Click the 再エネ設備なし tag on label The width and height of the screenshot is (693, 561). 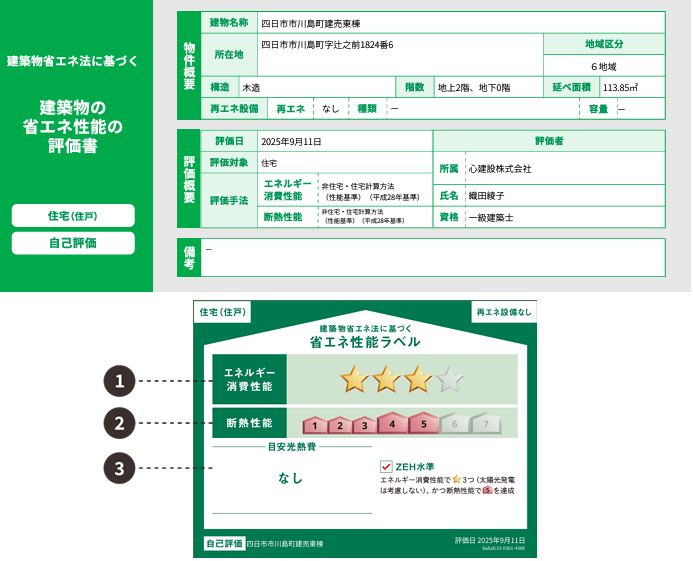click(x=503, y=312)
